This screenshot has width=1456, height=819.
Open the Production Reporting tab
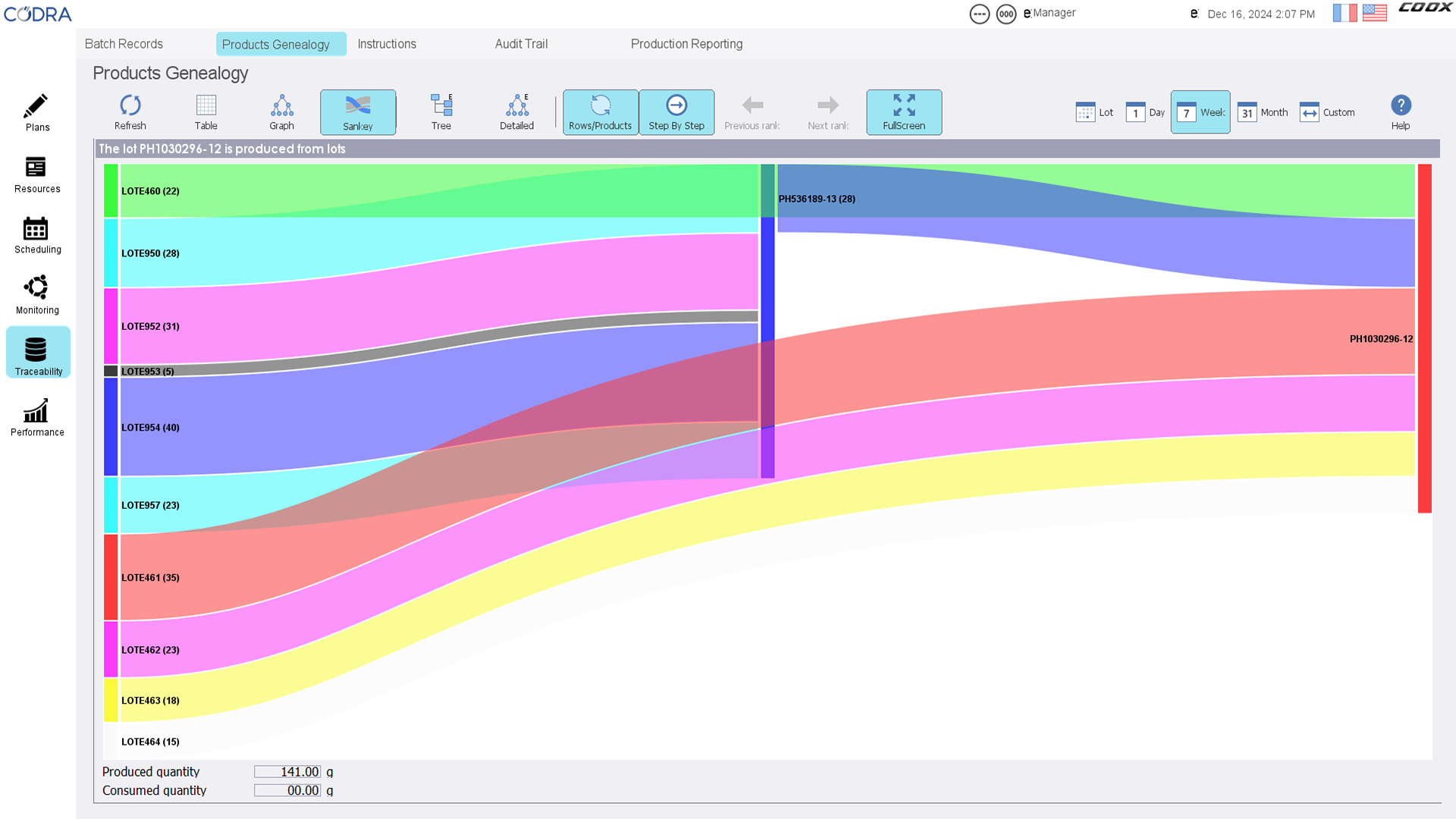tap(686, 44)
